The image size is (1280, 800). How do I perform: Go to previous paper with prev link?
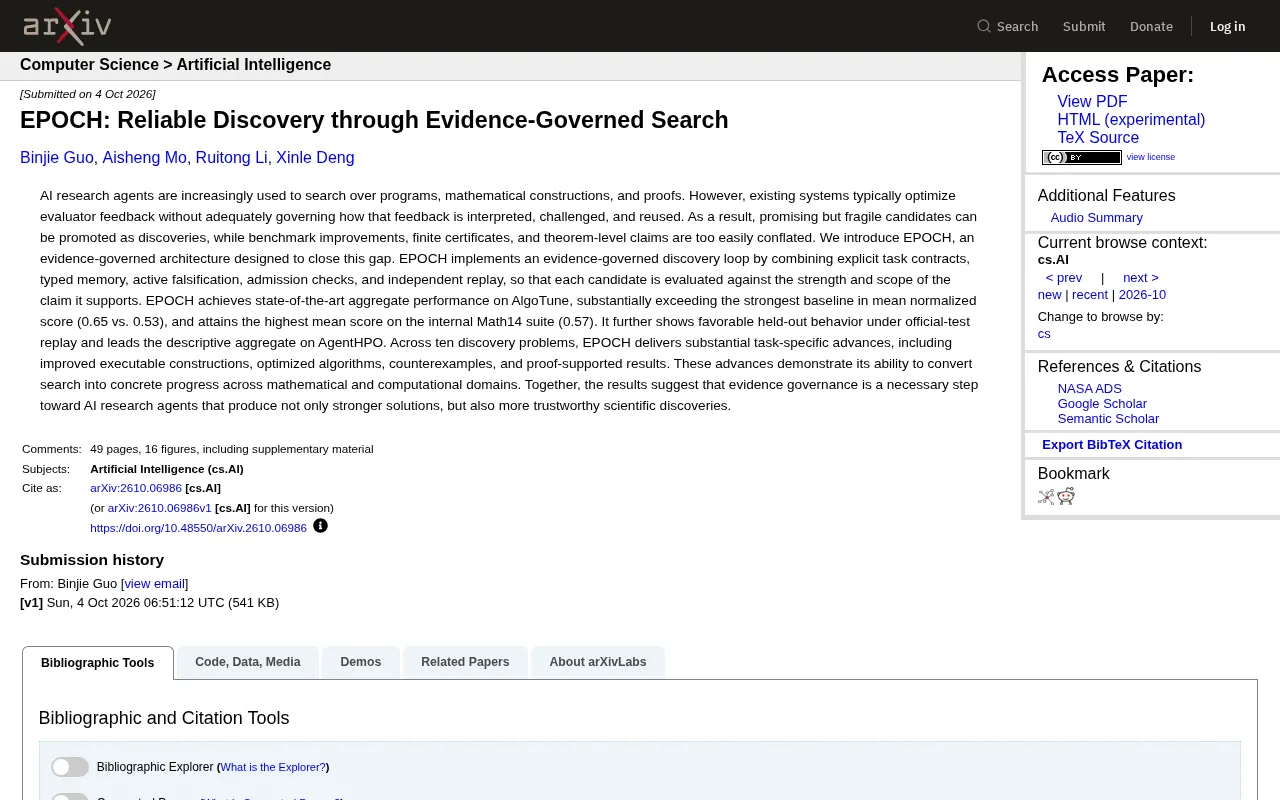1064,278
